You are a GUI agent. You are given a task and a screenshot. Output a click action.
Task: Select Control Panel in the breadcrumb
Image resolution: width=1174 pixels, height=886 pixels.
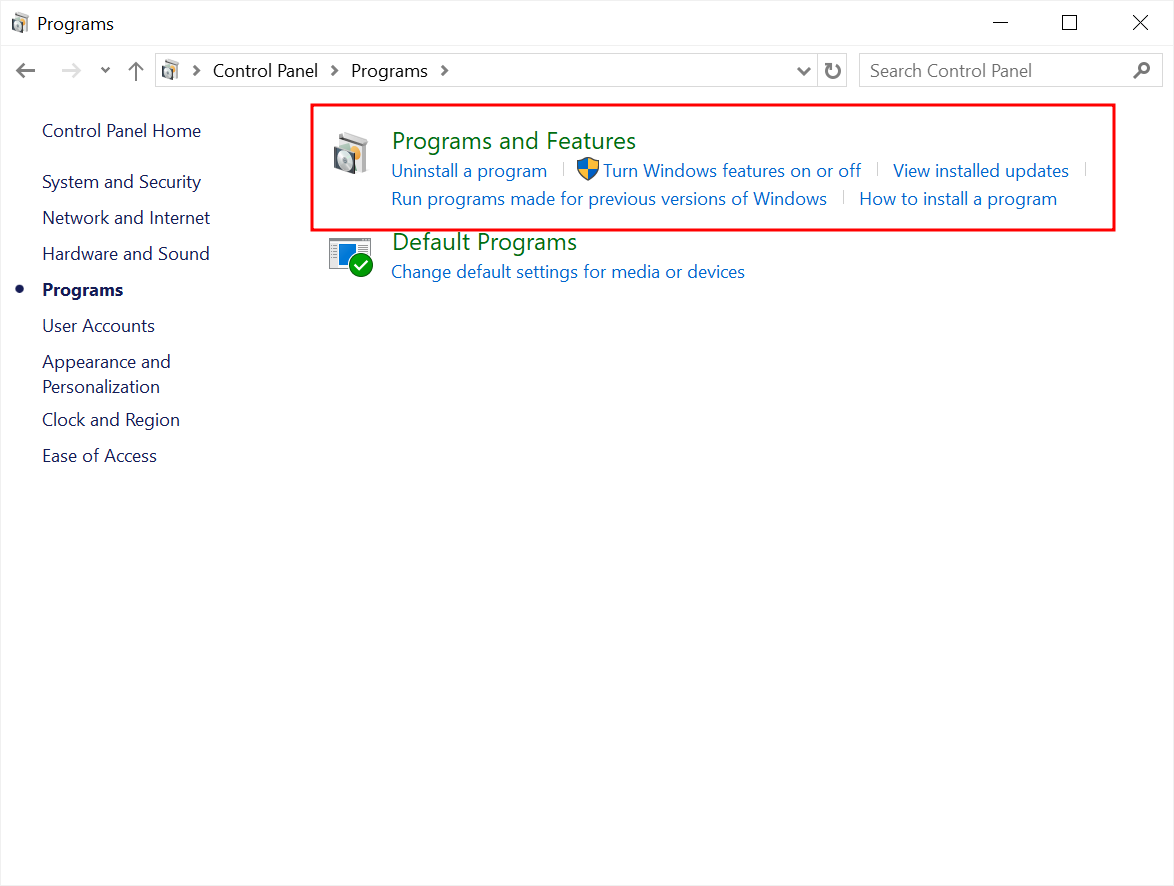pos(265,70)
